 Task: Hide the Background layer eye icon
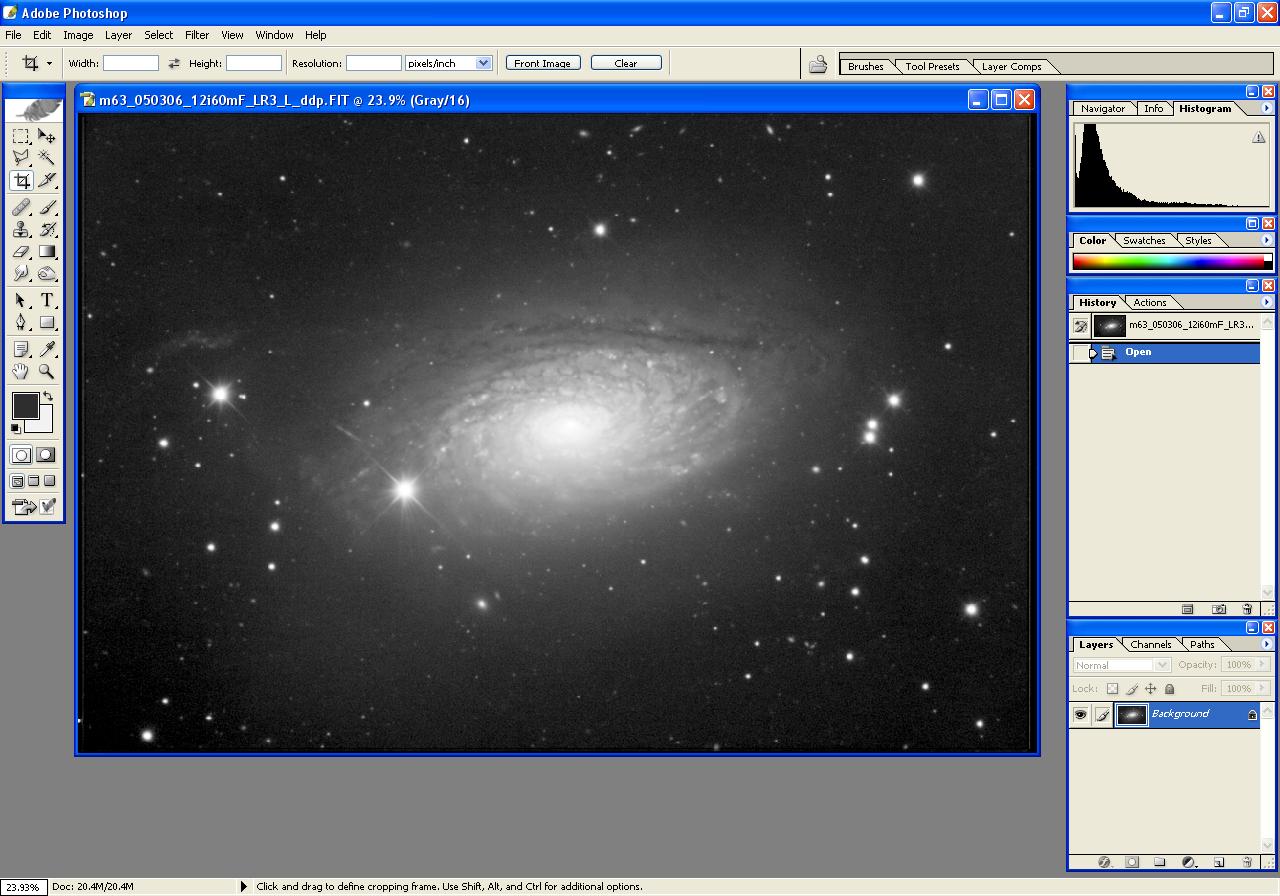(1080, 714)
